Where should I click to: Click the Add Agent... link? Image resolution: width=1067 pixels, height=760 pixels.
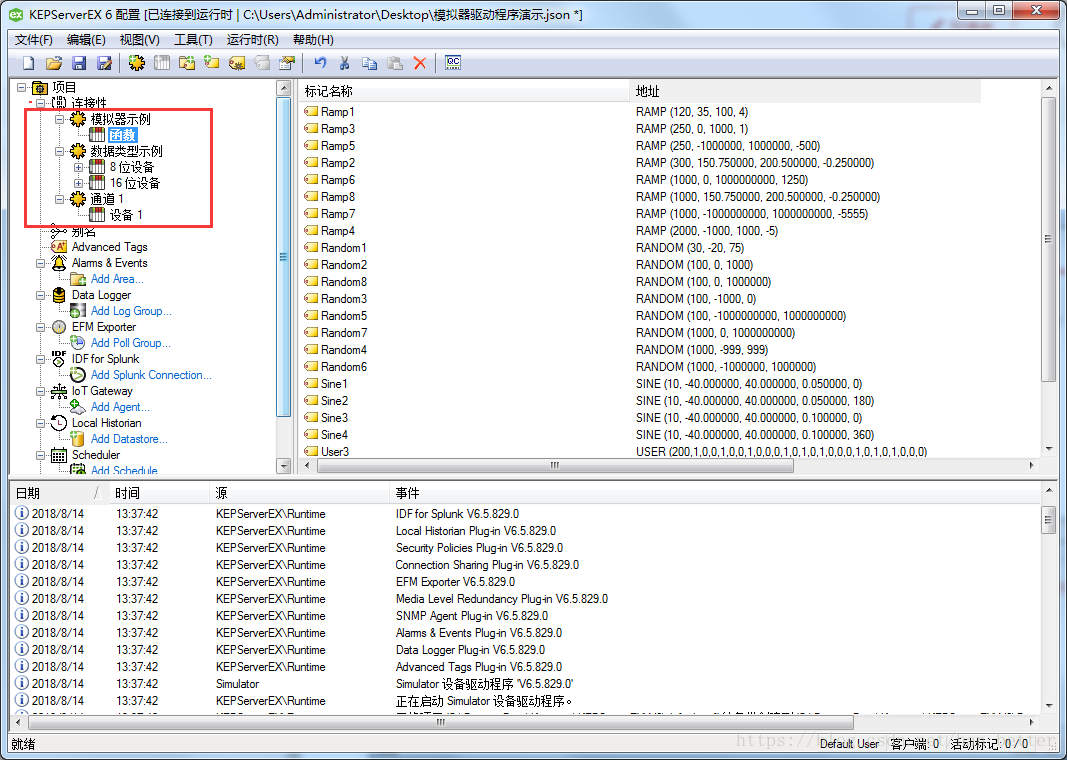tap(120, 407)
